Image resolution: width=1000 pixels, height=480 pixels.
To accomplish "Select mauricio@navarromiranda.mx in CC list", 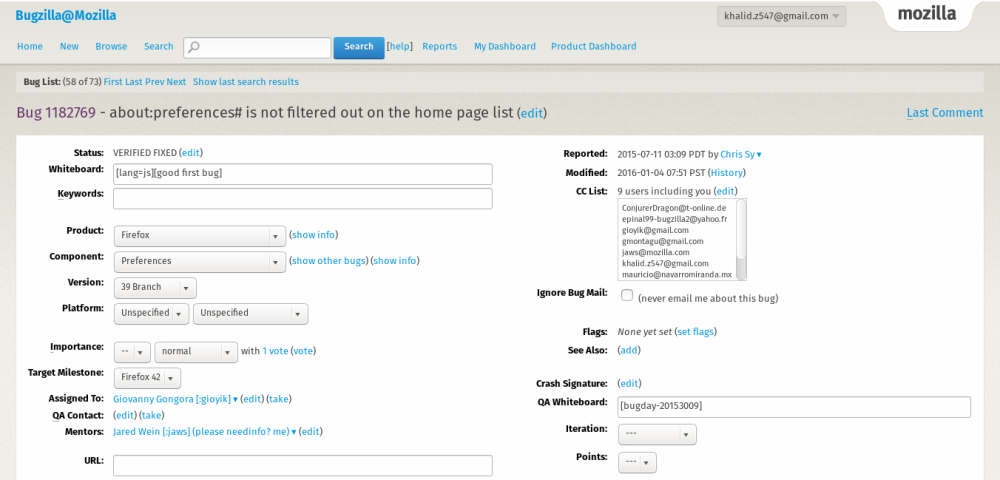I will [676, 275].
